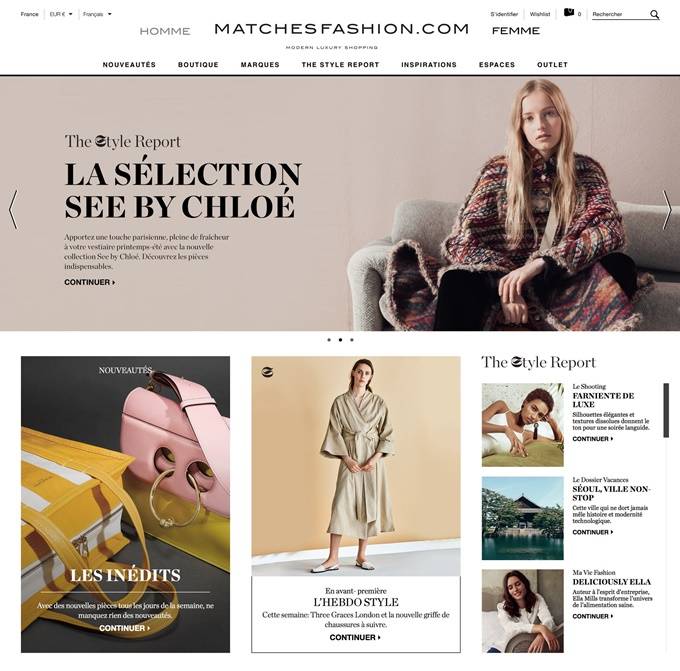Open the shopping bag icon
Screen dimensions: 680x671
[569, 13]
